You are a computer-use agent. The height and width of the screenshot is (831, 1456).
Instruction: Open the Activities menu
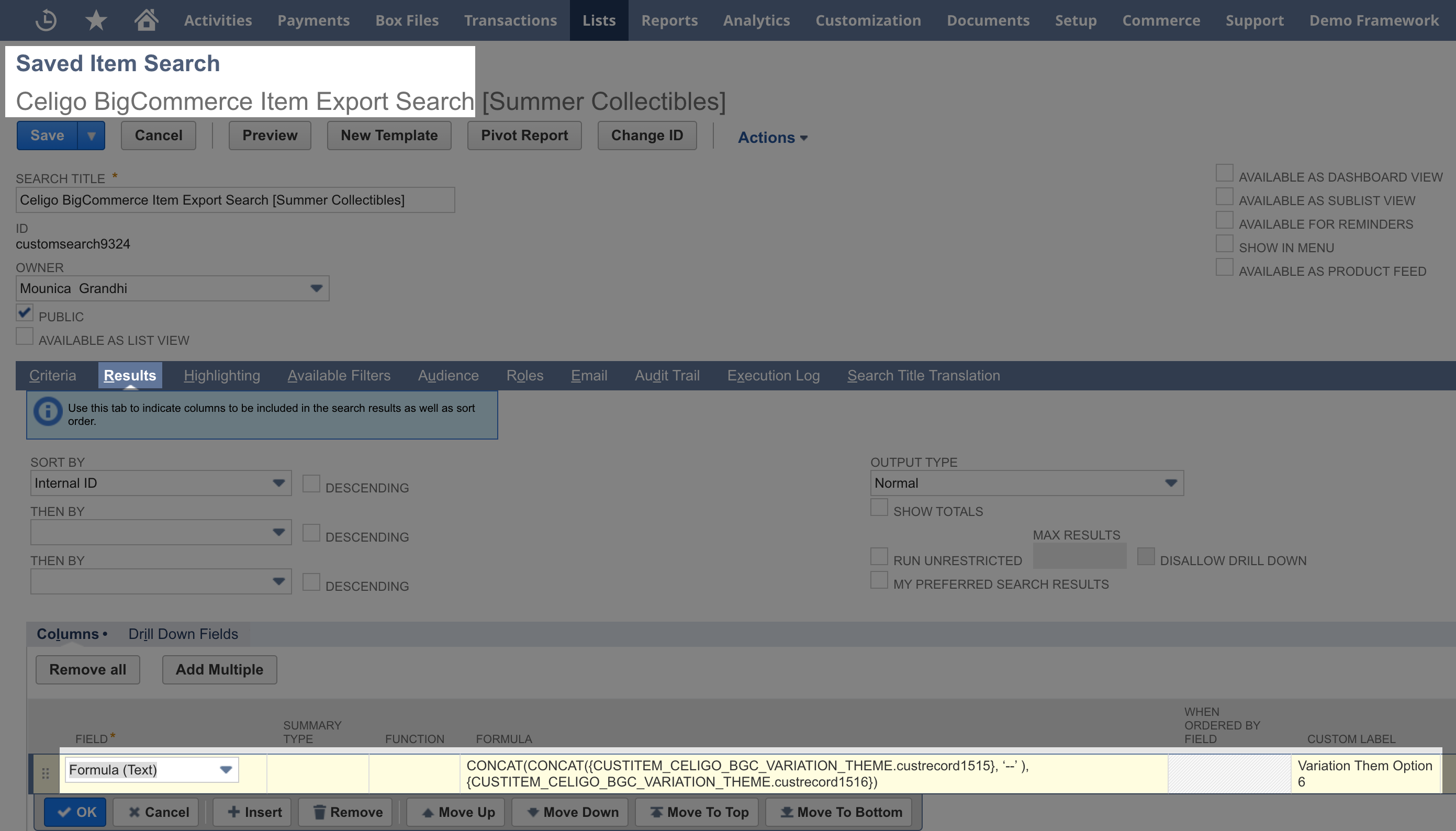[x=218, y=20]
